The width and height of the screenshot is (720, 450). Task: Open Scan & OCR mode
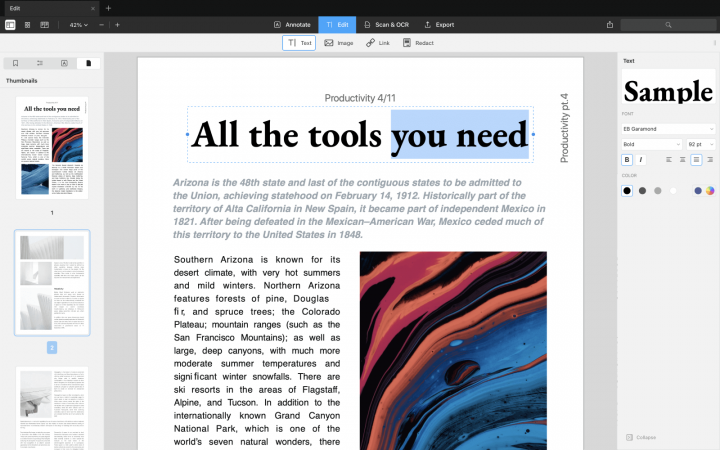point(387,25)
